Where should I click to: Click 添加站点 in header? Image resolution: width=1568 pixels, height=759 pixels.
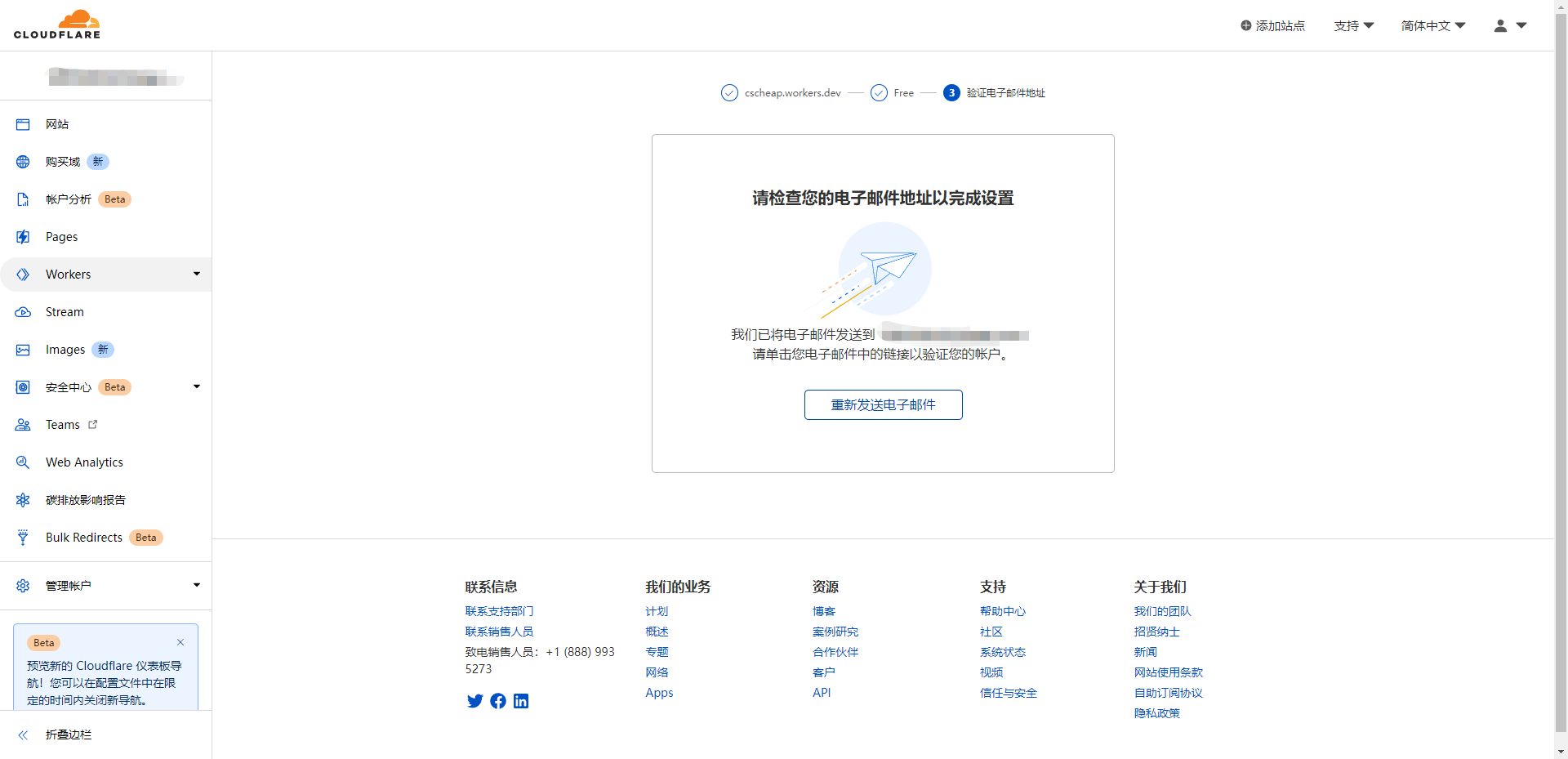[1272, 25]
